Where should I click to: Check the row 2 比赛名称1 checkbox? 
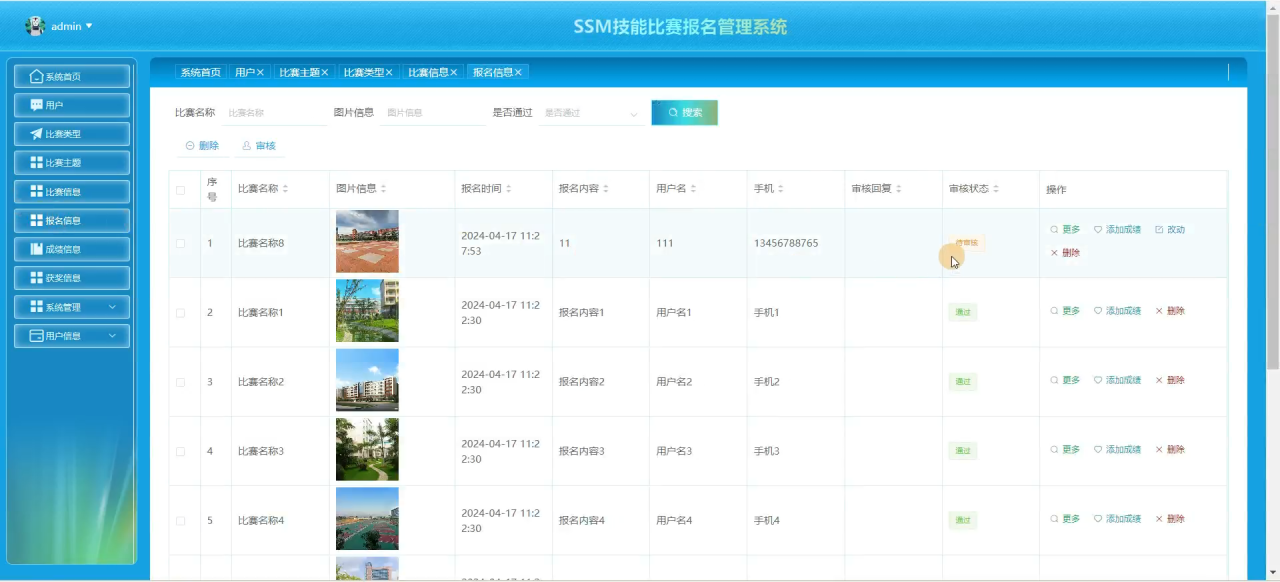pyautogui.click(x=181, y=313)
